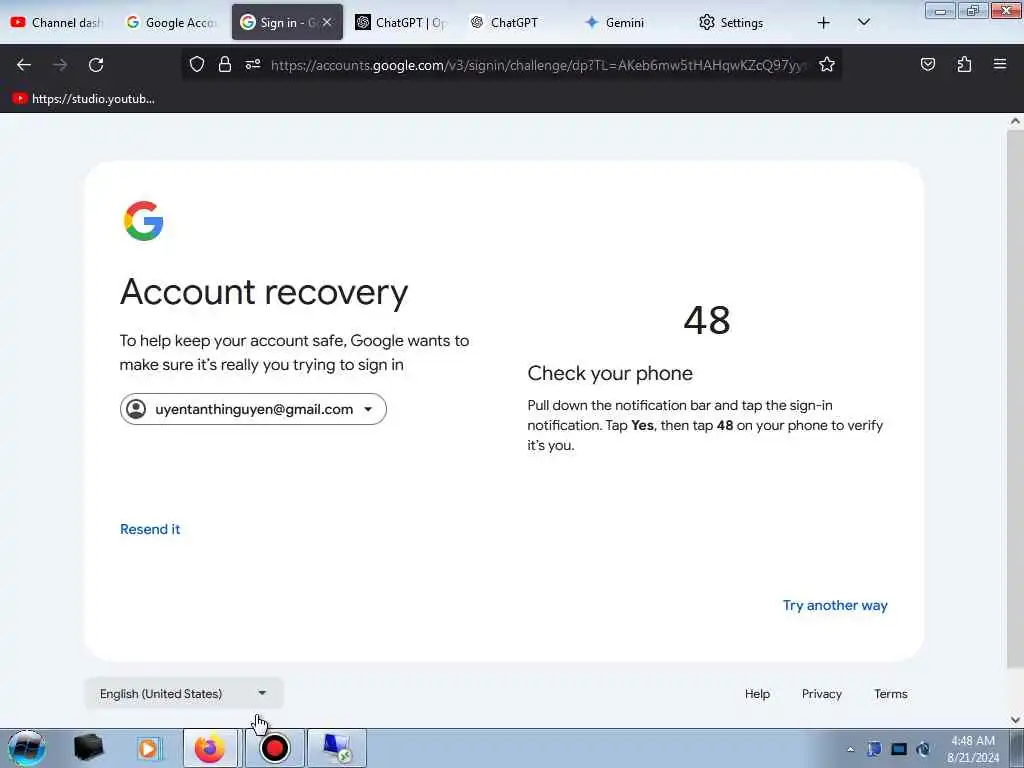Reload the current page
This screenshot has width=1024, height=768.
[x=96, y=65]
